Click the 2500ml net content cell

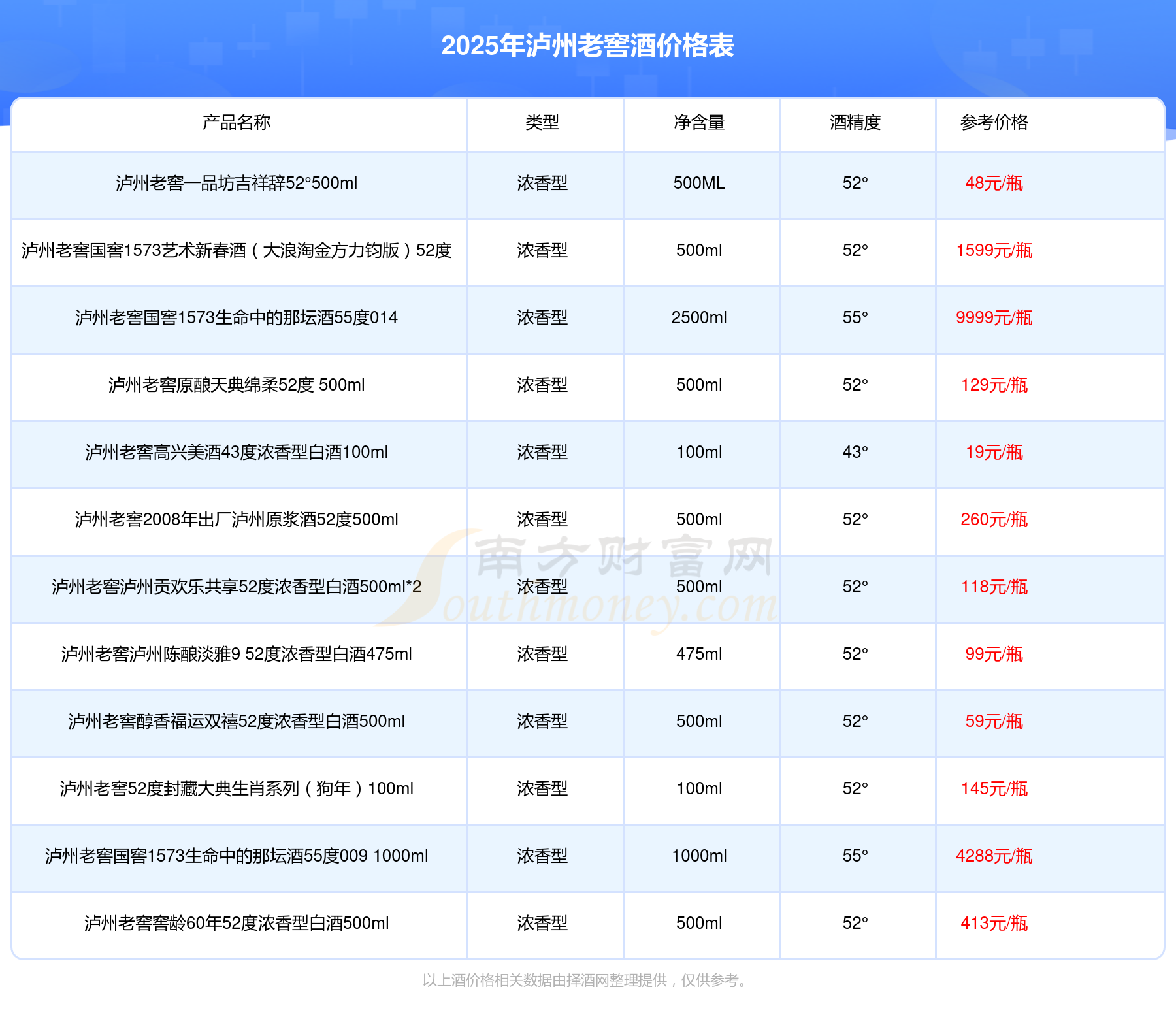pyautogui.click(x=699, y=317)
